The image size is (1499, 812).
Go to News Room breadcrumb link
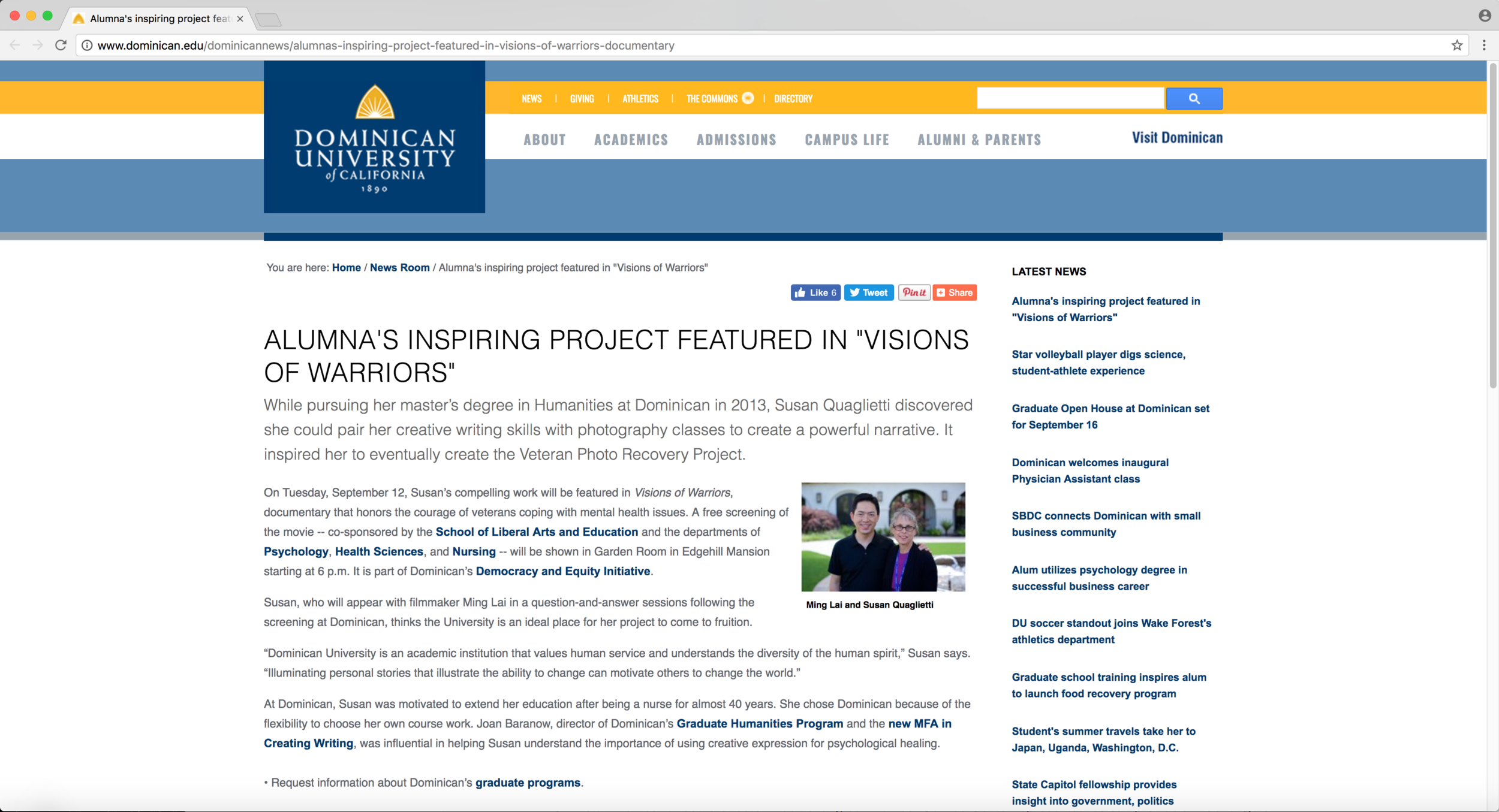click(399, 267)
